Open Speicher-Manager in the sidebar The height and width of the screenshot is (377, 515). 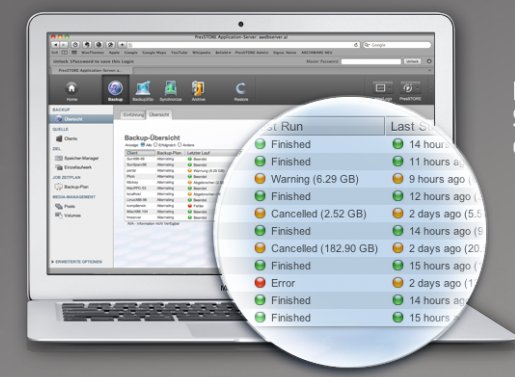(x=77, y=158)
